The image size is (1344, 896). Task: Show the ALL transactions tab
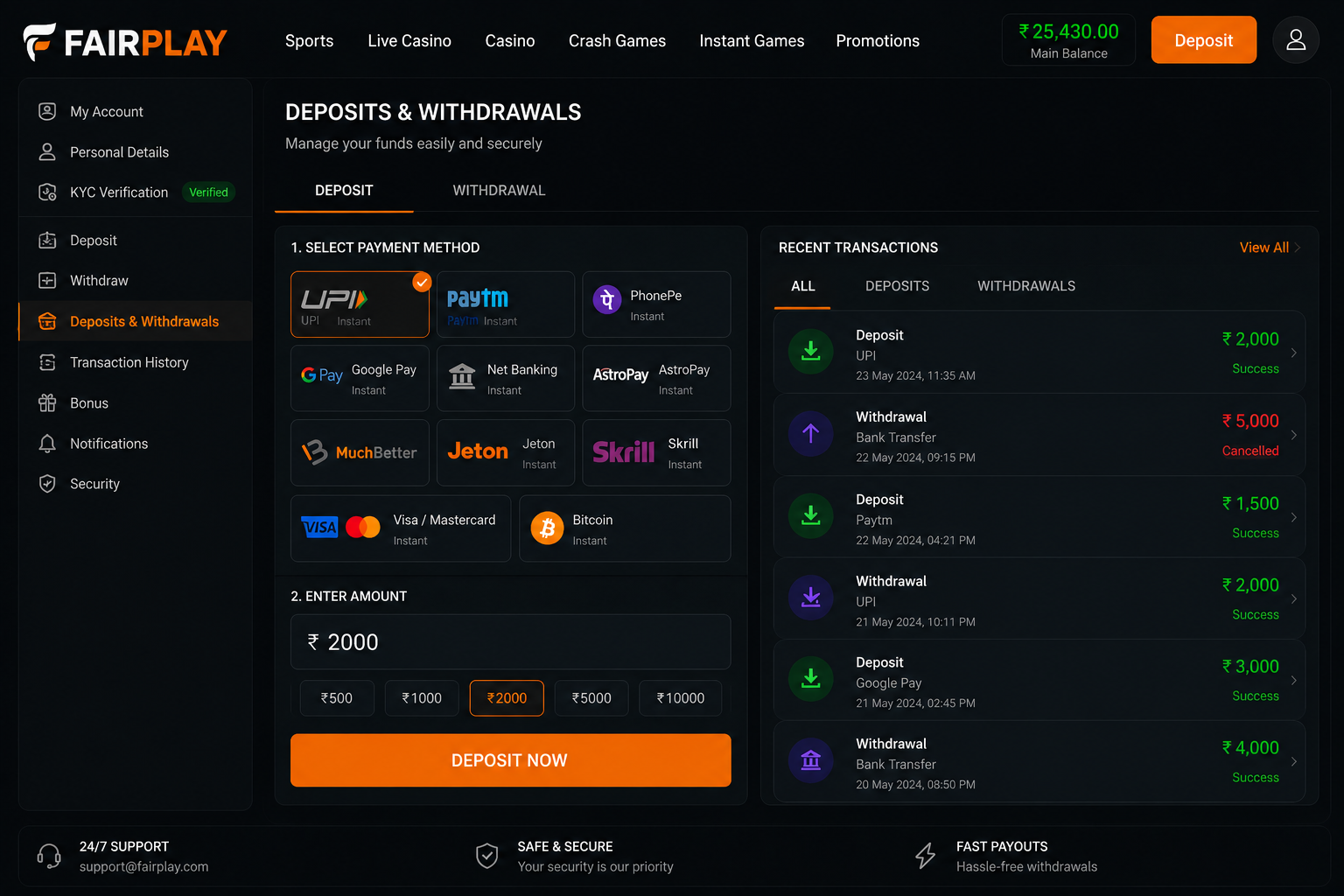click(802, 286)
